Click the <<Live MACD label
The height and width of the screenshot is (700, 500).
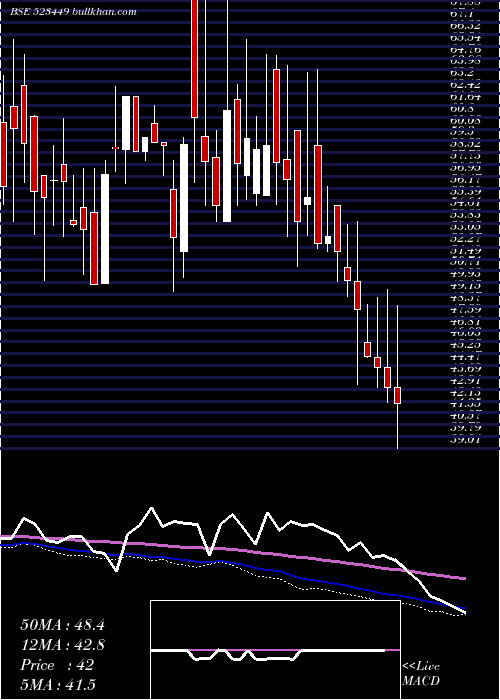pyautogui.click(x=421, y=674)
